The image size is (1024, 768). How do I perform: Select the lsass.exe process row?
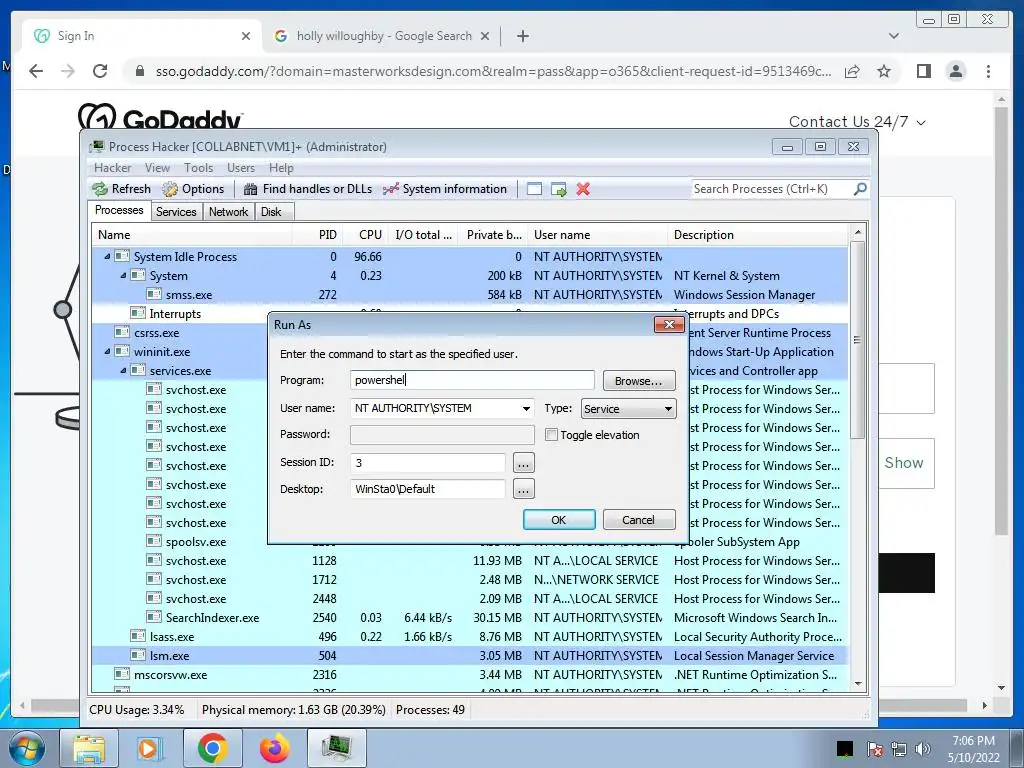tap(470, 637)
